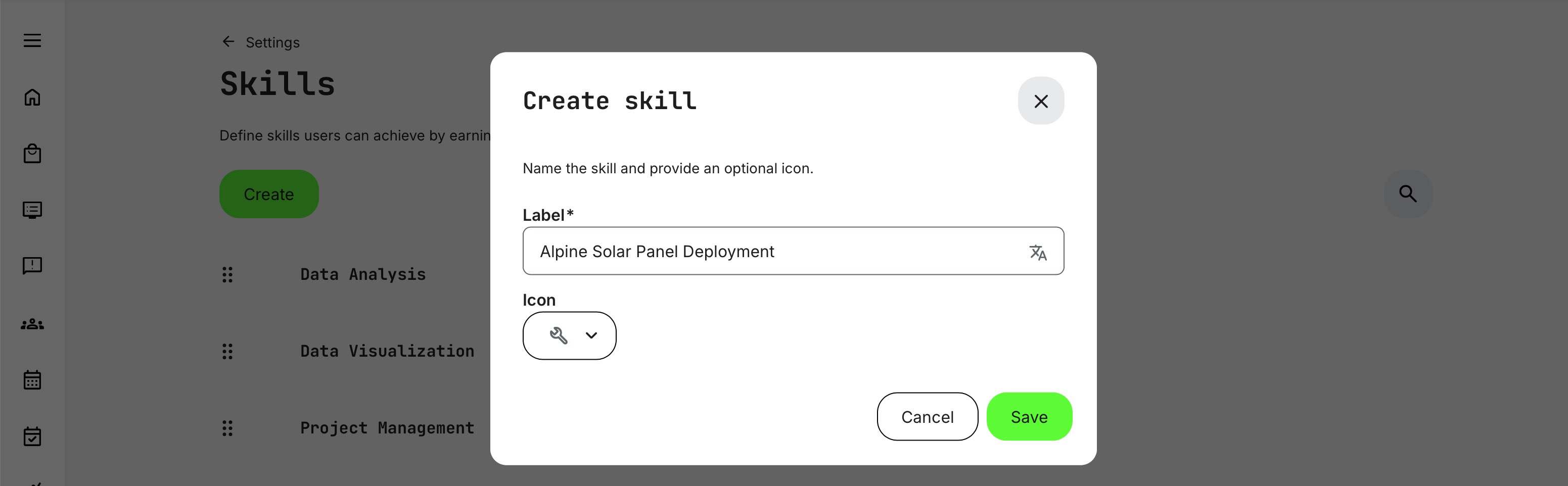This screenshot has width=1568, height=486.
Task: Open the kiosk display panel from the sidebar
Action: [x=32, y=209]
